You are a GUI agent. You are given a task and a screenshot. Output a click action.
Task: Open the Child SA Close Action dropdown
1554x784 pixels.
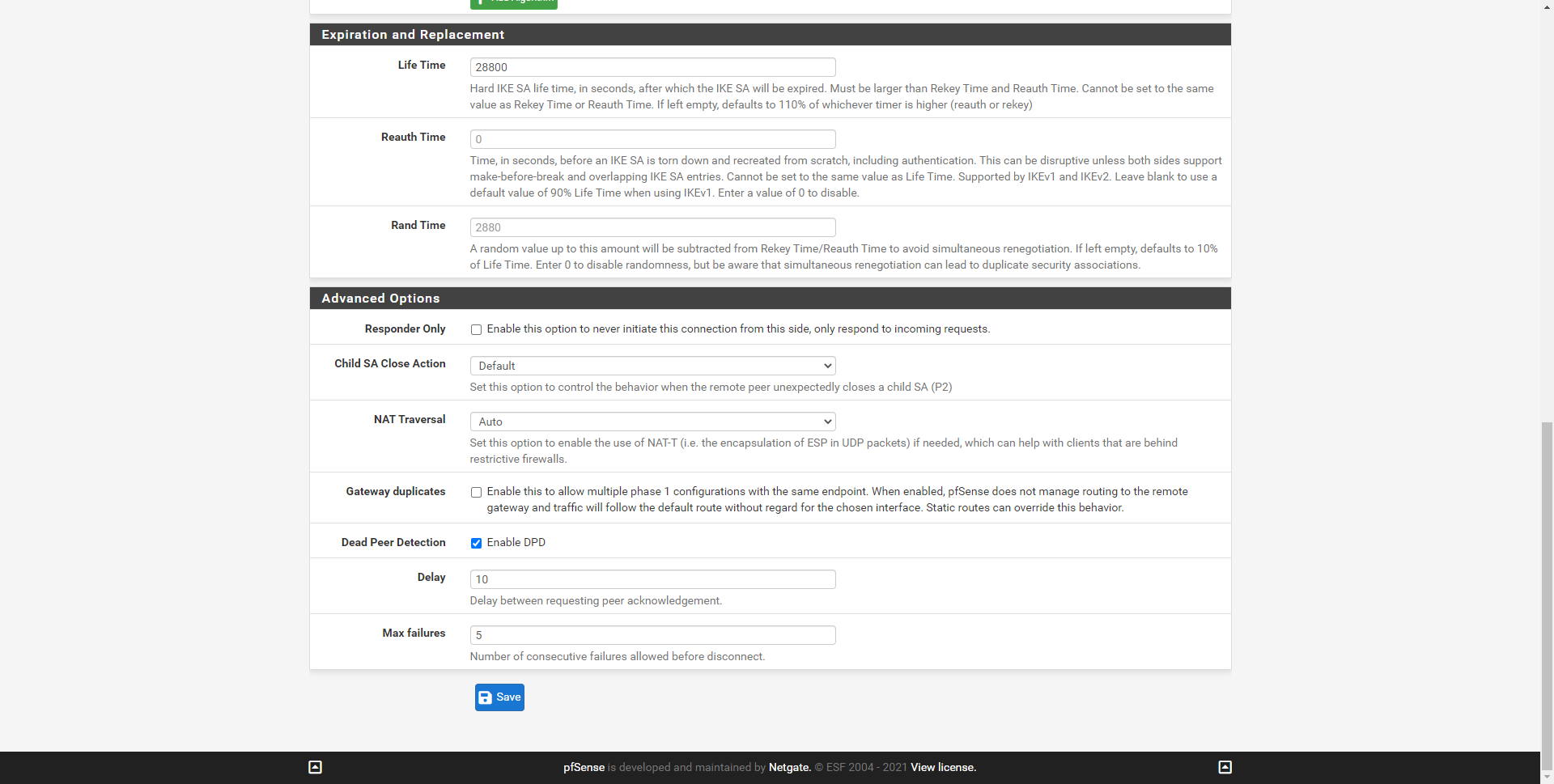pos(652,366)
